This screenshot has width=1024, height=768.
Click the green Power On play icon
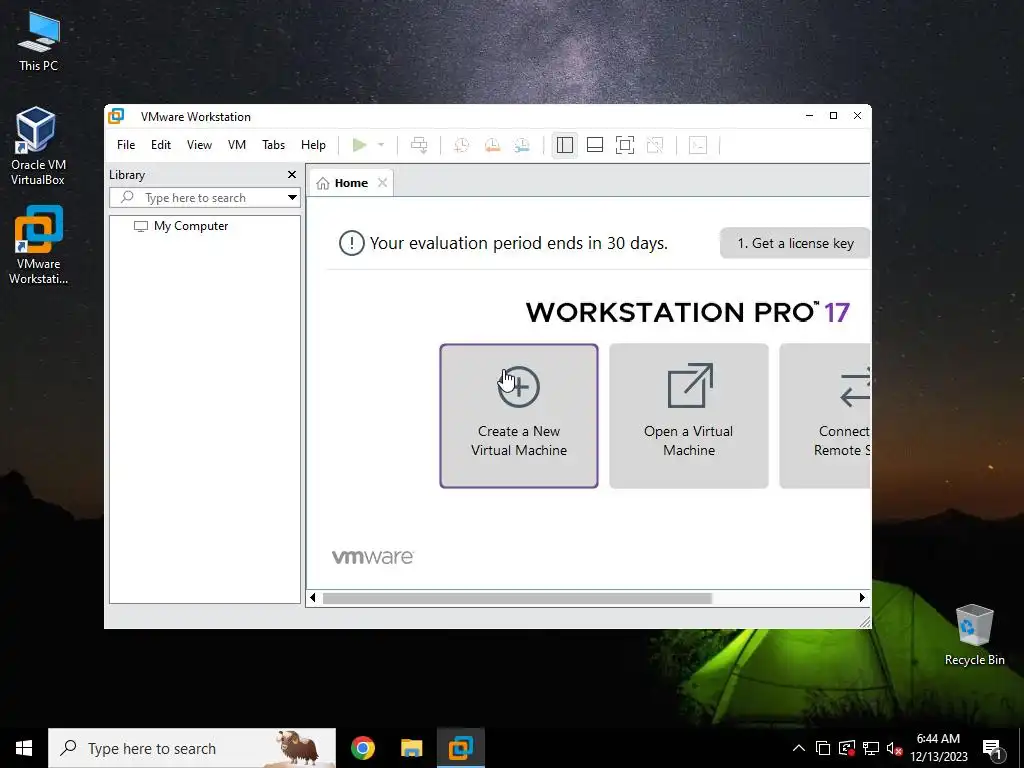click(x=359, y=145)
